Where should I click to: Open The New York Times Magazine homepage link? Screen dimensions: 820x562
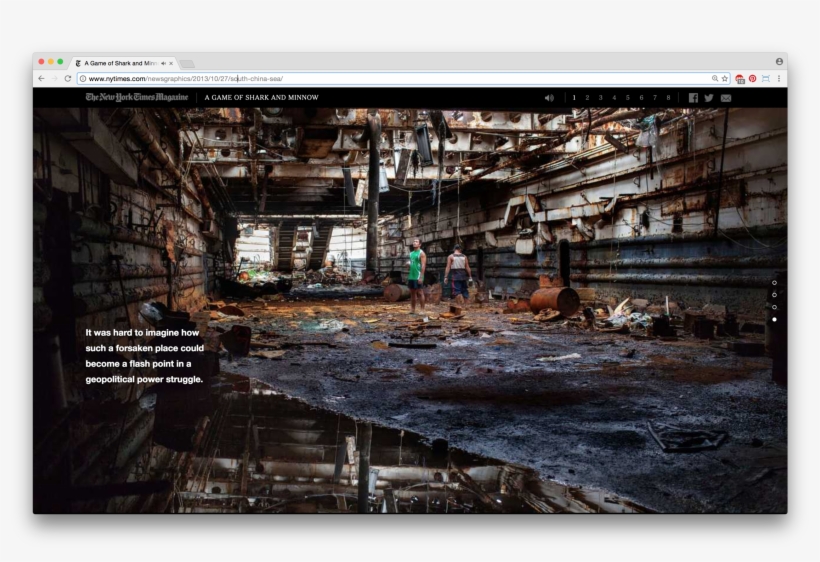(137, 98)
